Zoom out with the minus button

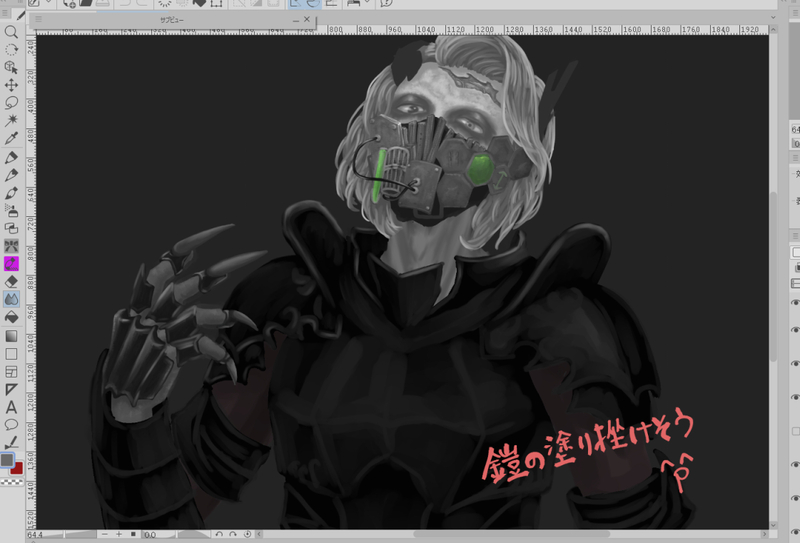tap(105, 534)
